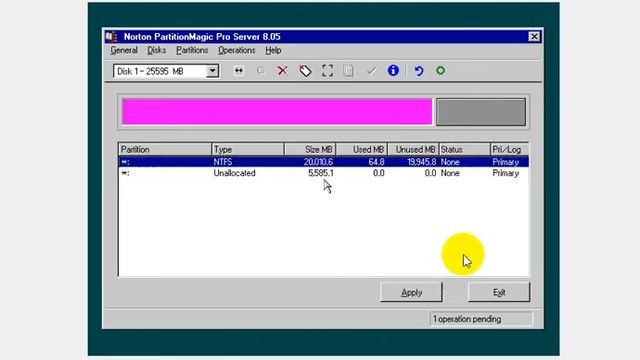
Task: Click the Partition column header
Action: (x=165, y=149)
